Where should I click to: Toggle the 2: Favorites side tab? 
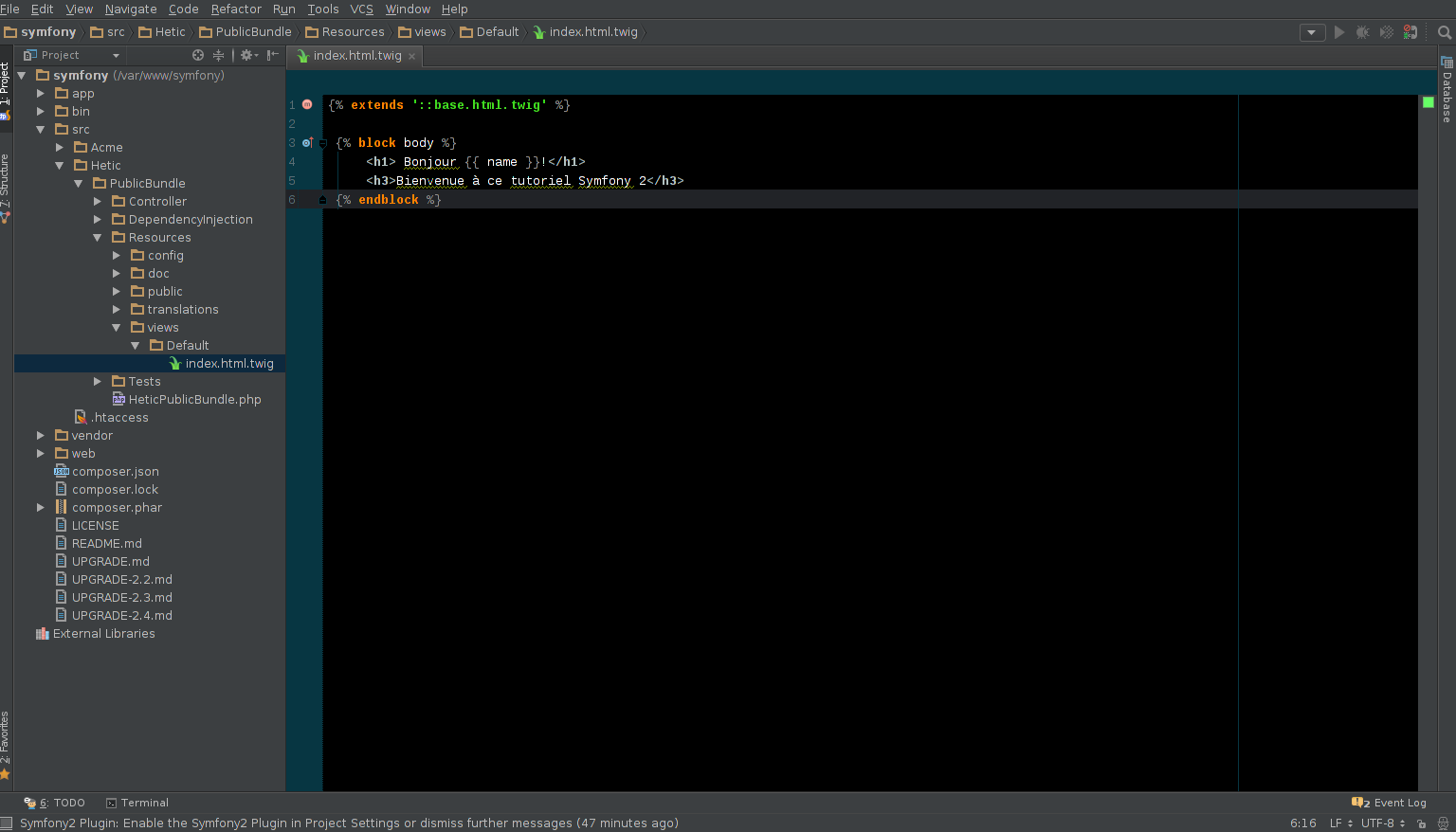click(6, 746)
